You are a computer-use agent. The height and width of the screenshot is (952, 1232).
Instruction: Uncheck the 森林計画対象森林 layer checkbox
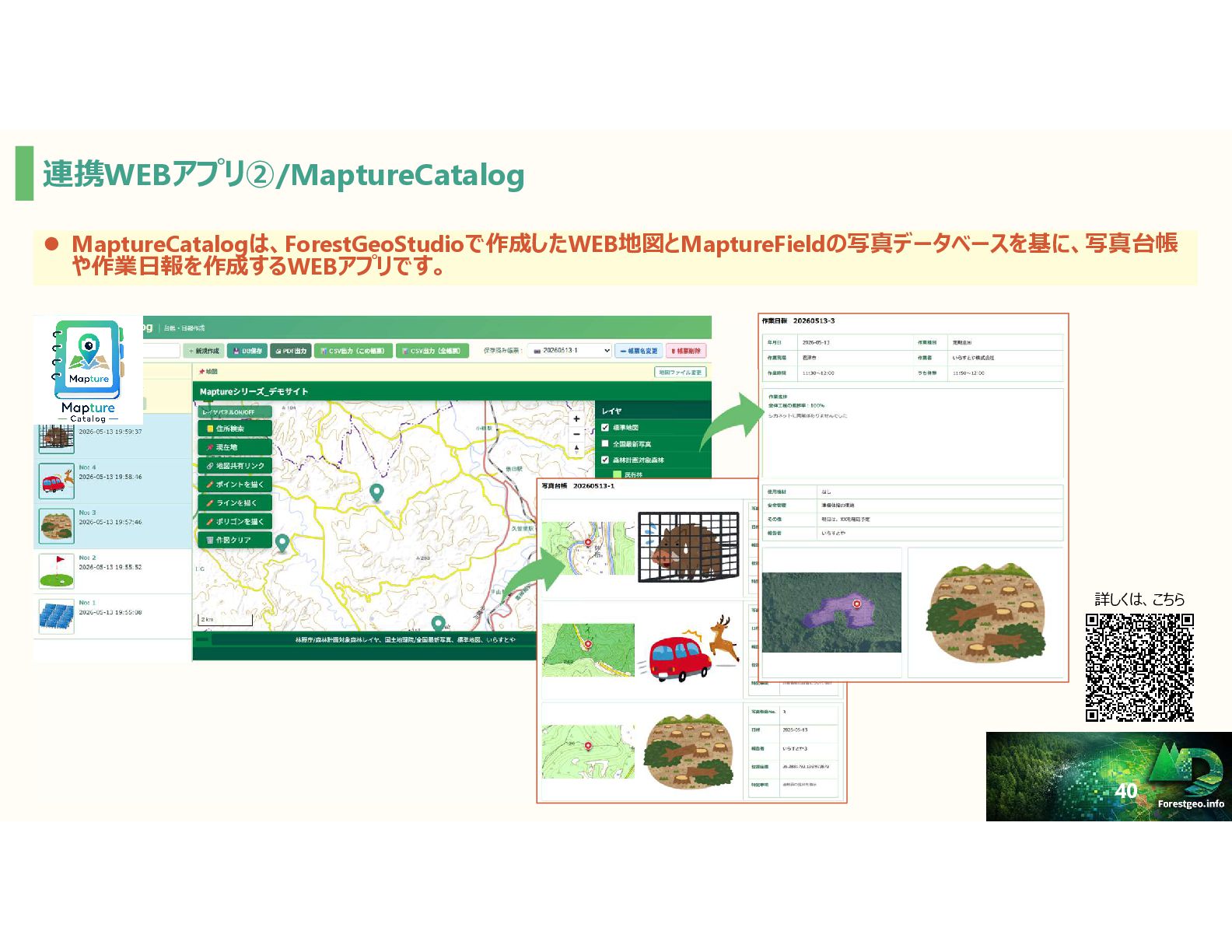pos(605,460)
